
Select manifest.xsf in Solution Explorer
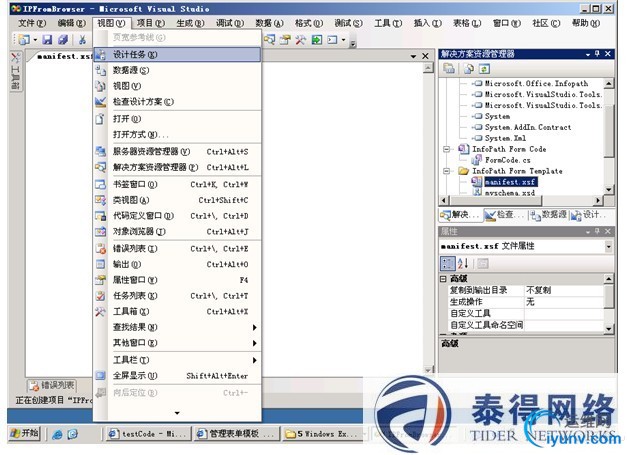pos(510,182)
